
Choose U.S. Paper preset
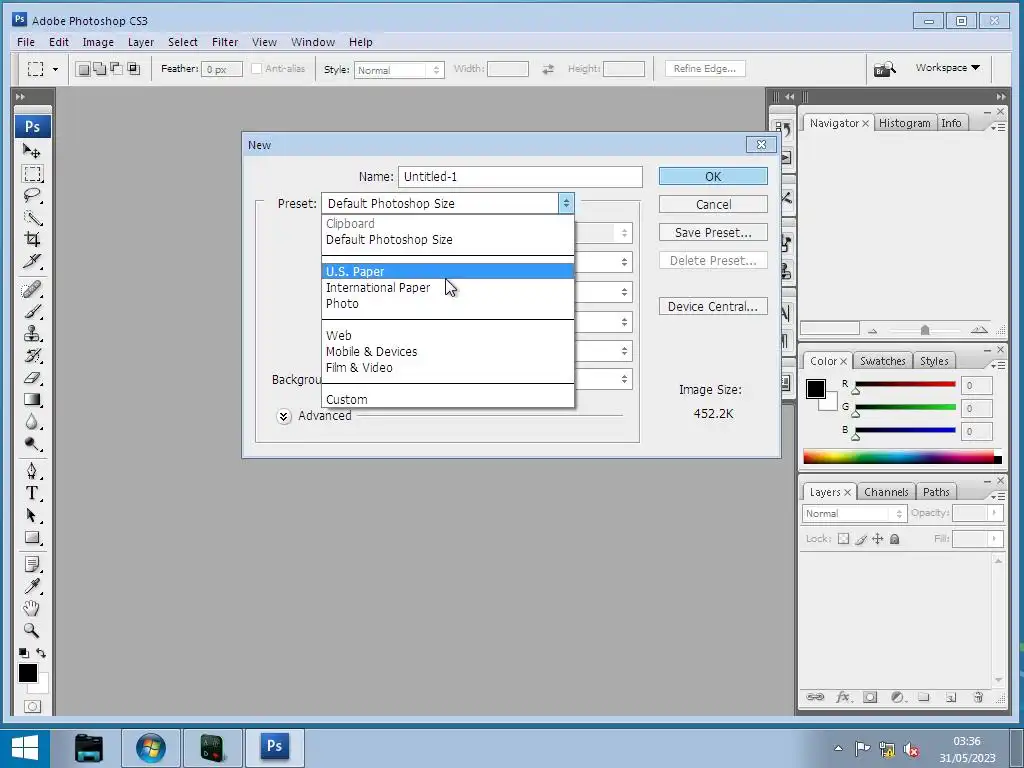447,271
